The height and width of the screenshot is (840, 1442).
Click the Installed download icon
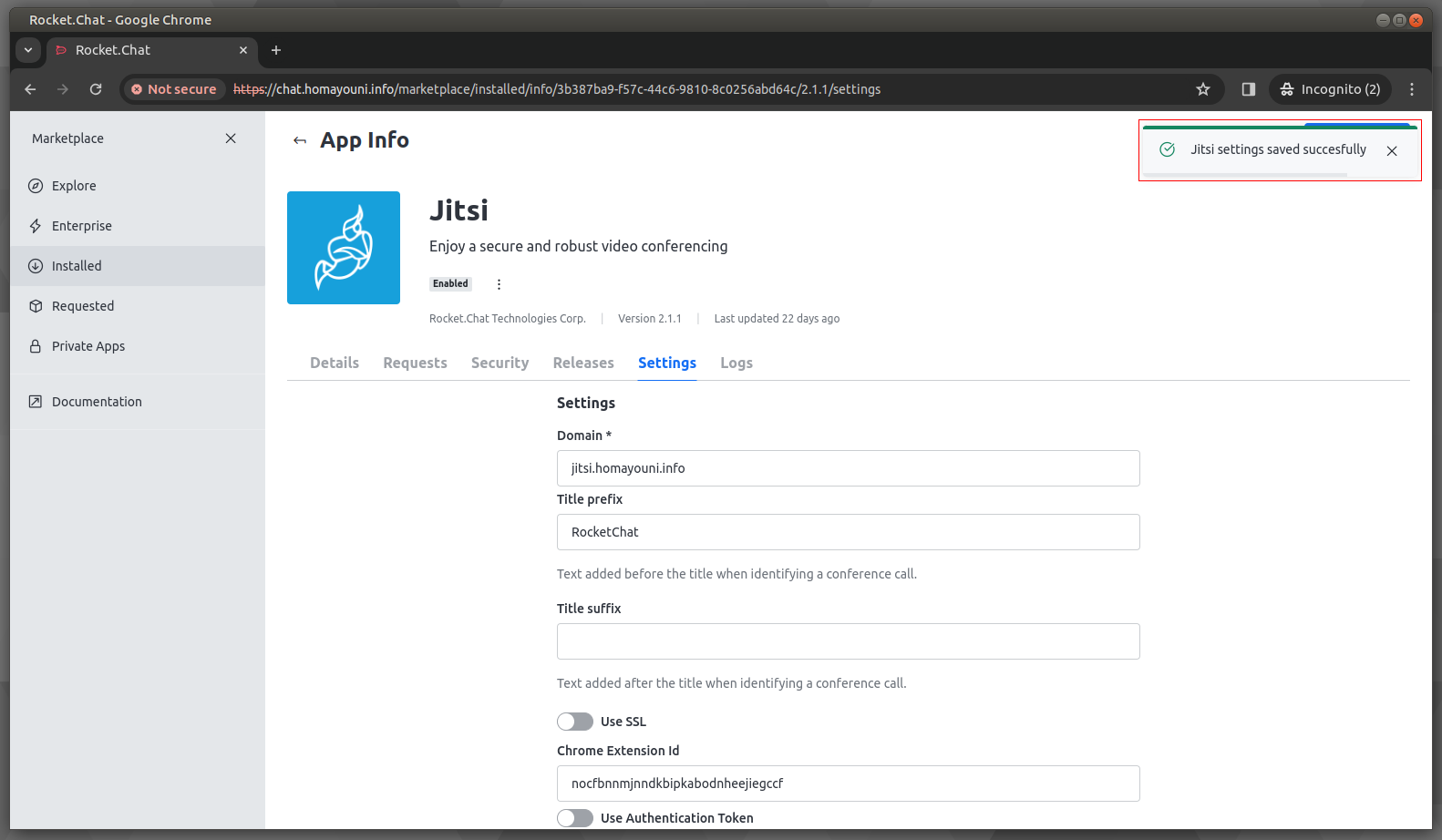coord(36,266)
